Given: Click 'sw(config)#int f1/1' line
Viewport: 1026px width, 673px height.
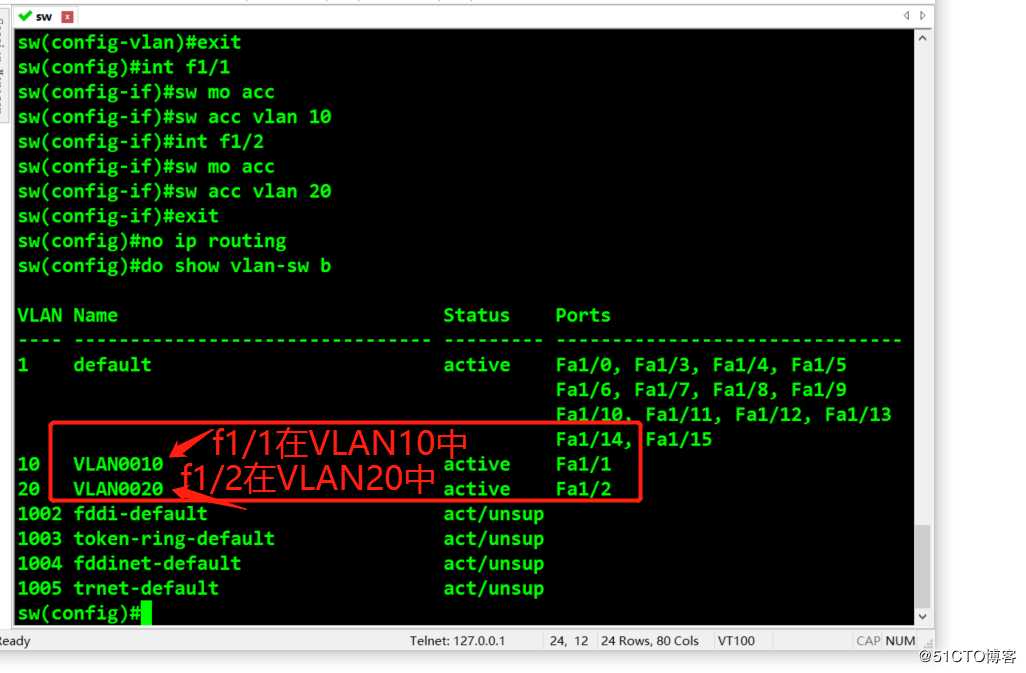Looking at the screenshot, I should (x=124, y=67).
